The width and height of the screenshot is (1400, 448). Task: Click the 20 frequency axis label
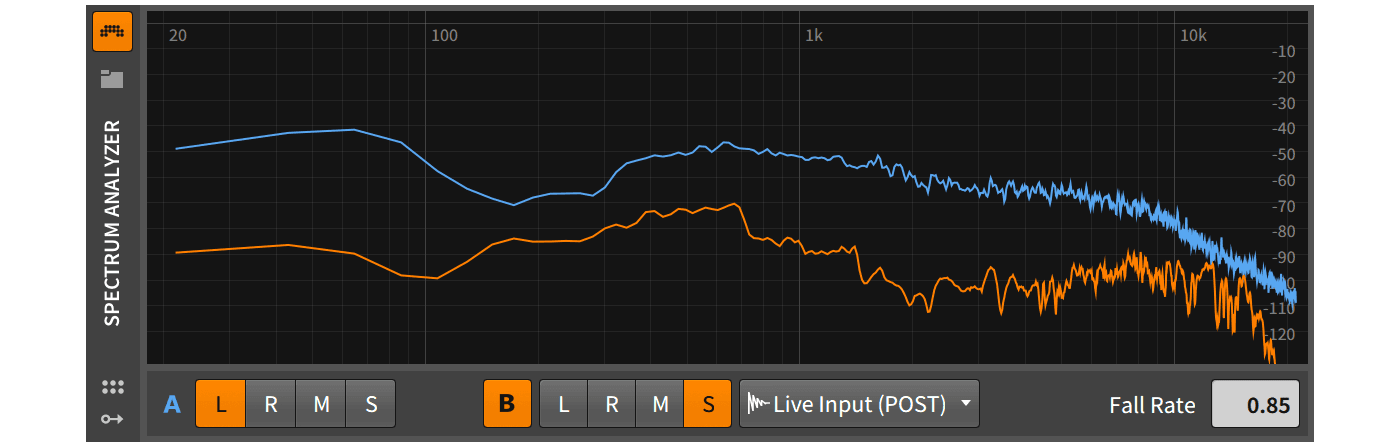pyautogui.click(x=178, y=35)
